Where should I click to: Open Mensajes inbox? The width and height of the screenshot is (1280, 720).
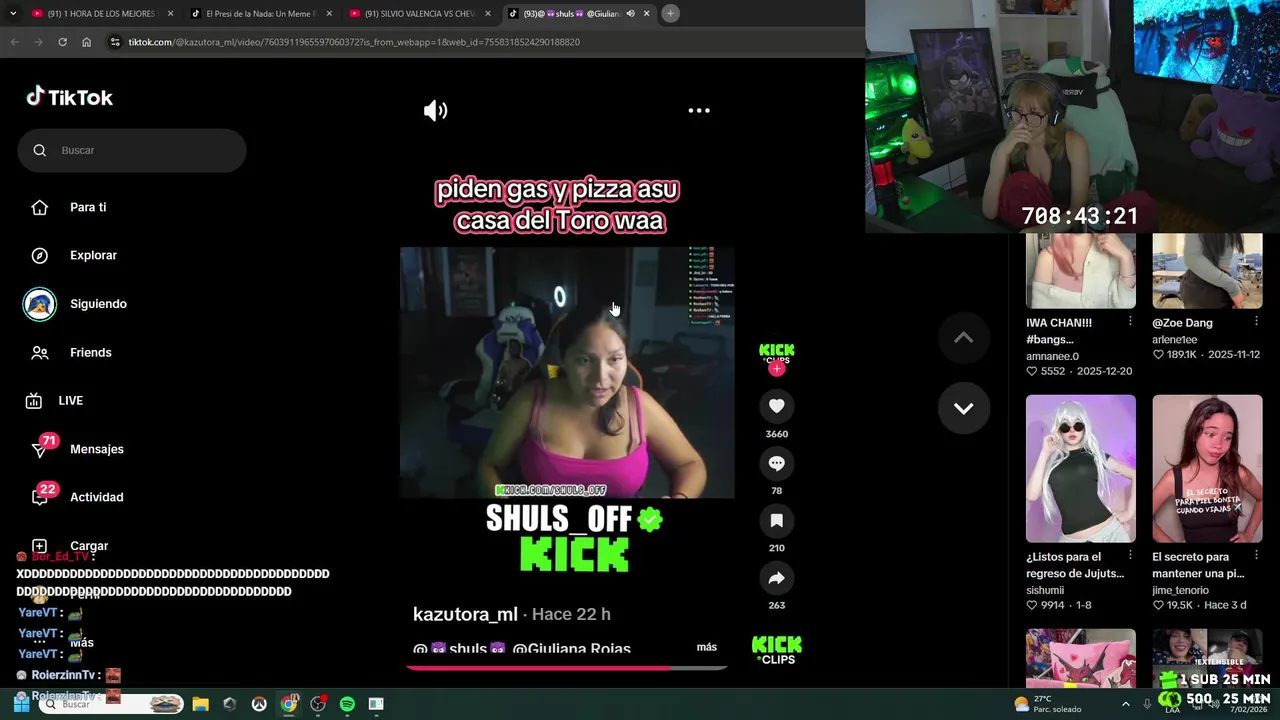tap(96, 449)
